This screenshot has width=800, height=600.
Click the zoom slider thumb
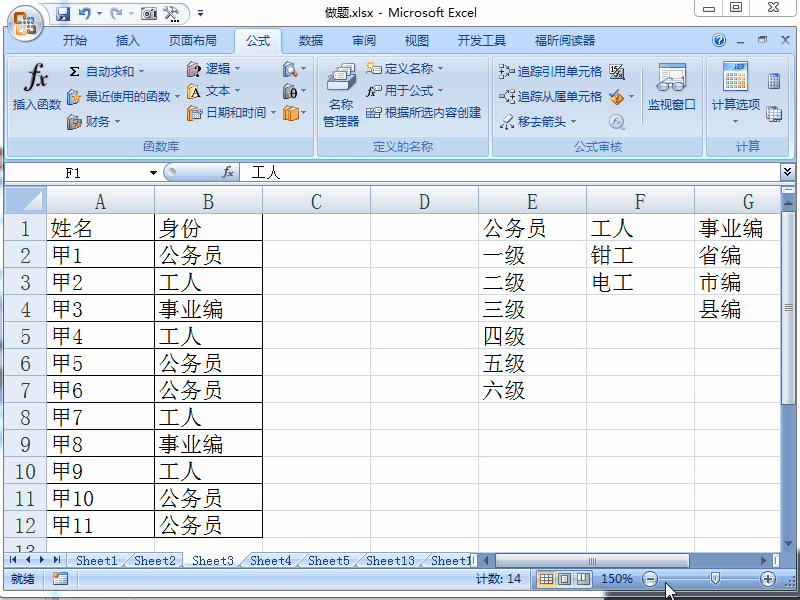715,578
